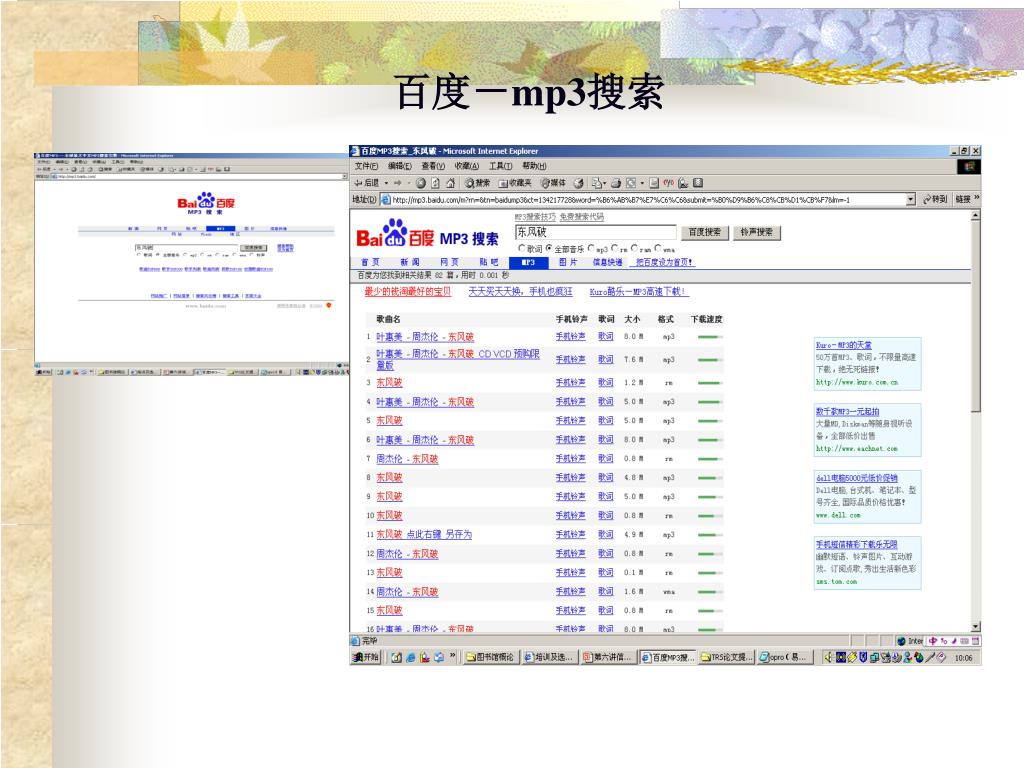The image size is (1024, 768).
Task: Select the ram format radio option
Action: tap(634, 249)
